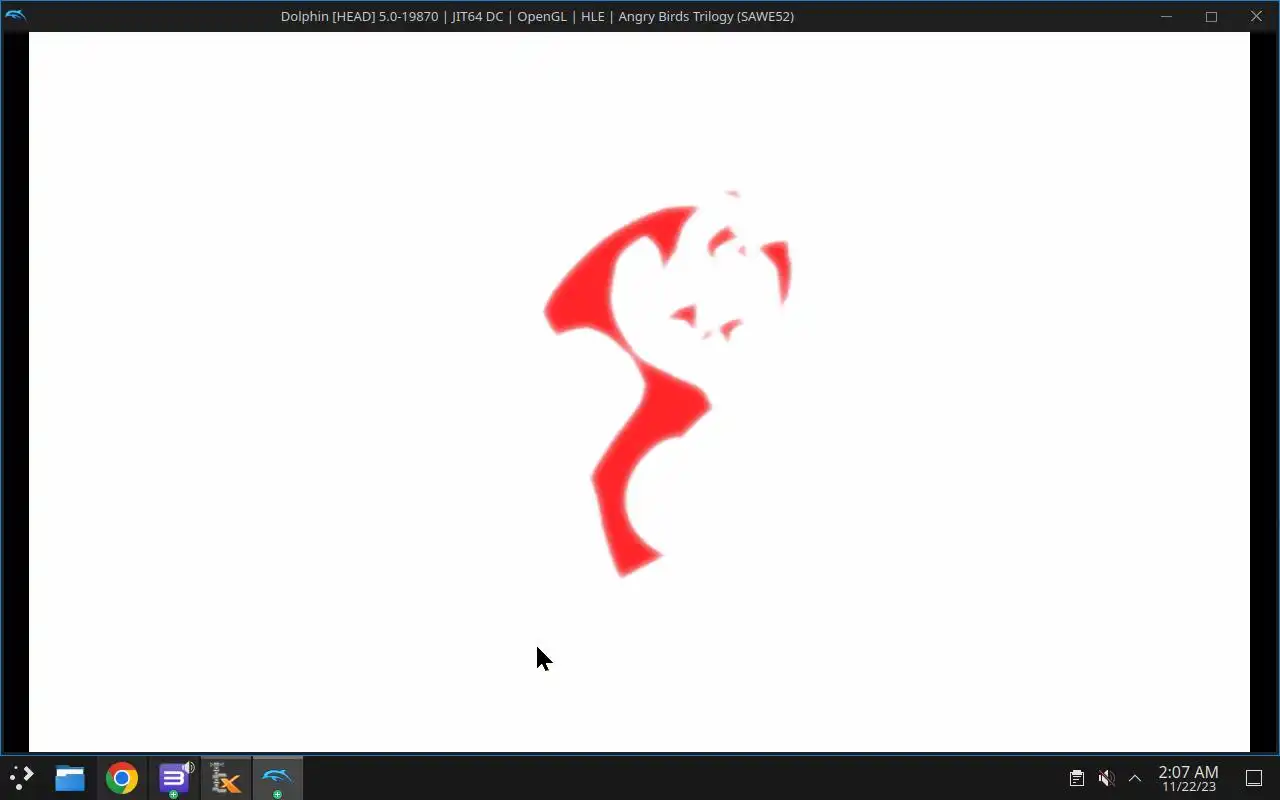Viewport: 1280px width, 800px height.
Task: Open the blue folder file manager icon
Action: (x=70, y=778)
